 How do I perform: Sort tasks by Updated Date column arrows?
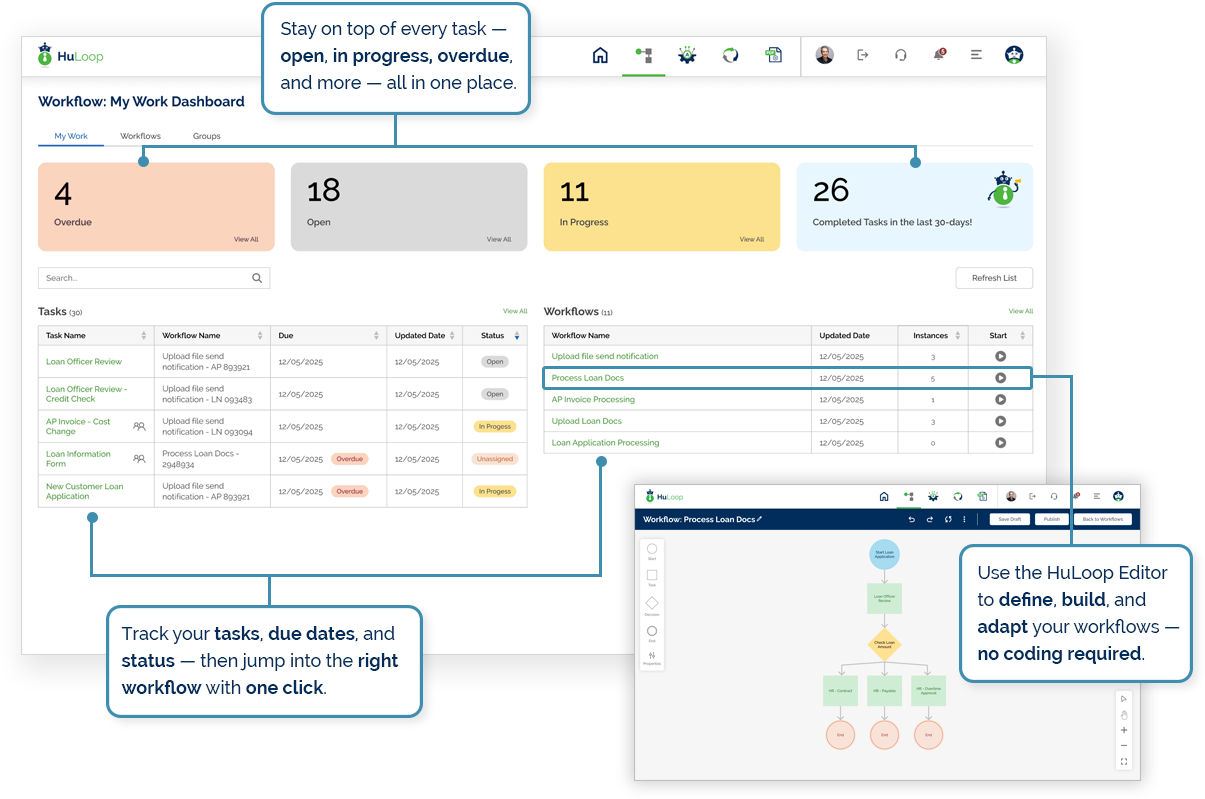point(452,336)
